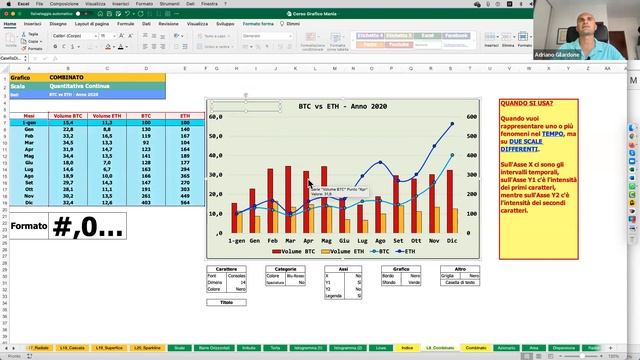640x360 pixels.
Task: Switch to Page Layout view in the status bar
Action: (538, 356)
